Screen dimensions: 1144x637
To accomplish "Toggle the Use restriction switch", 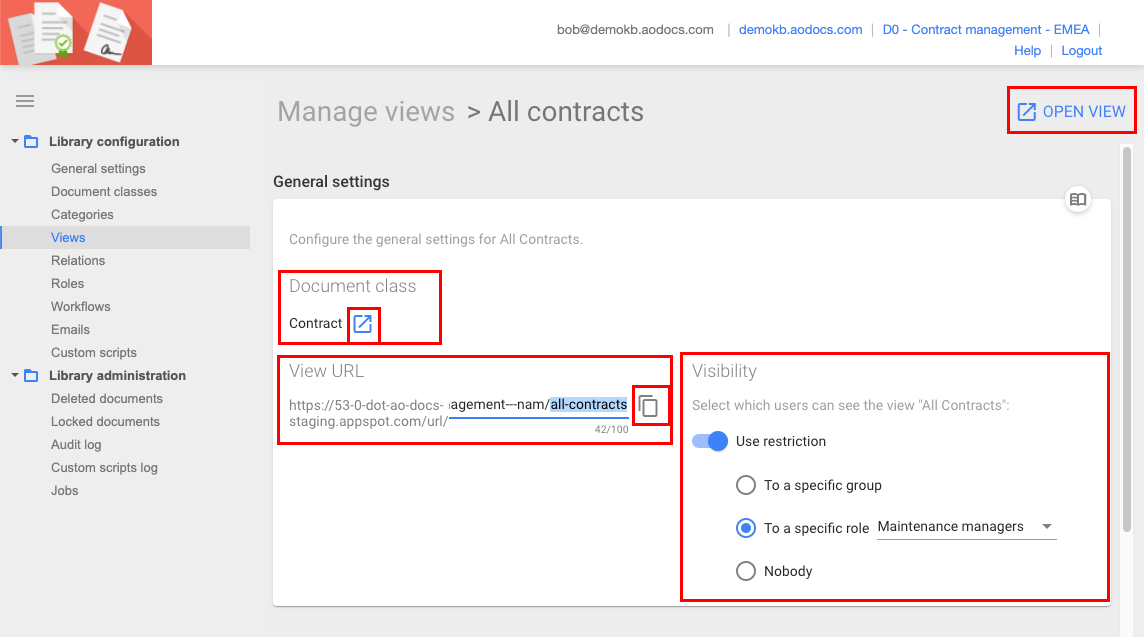I will click(710, 441).
